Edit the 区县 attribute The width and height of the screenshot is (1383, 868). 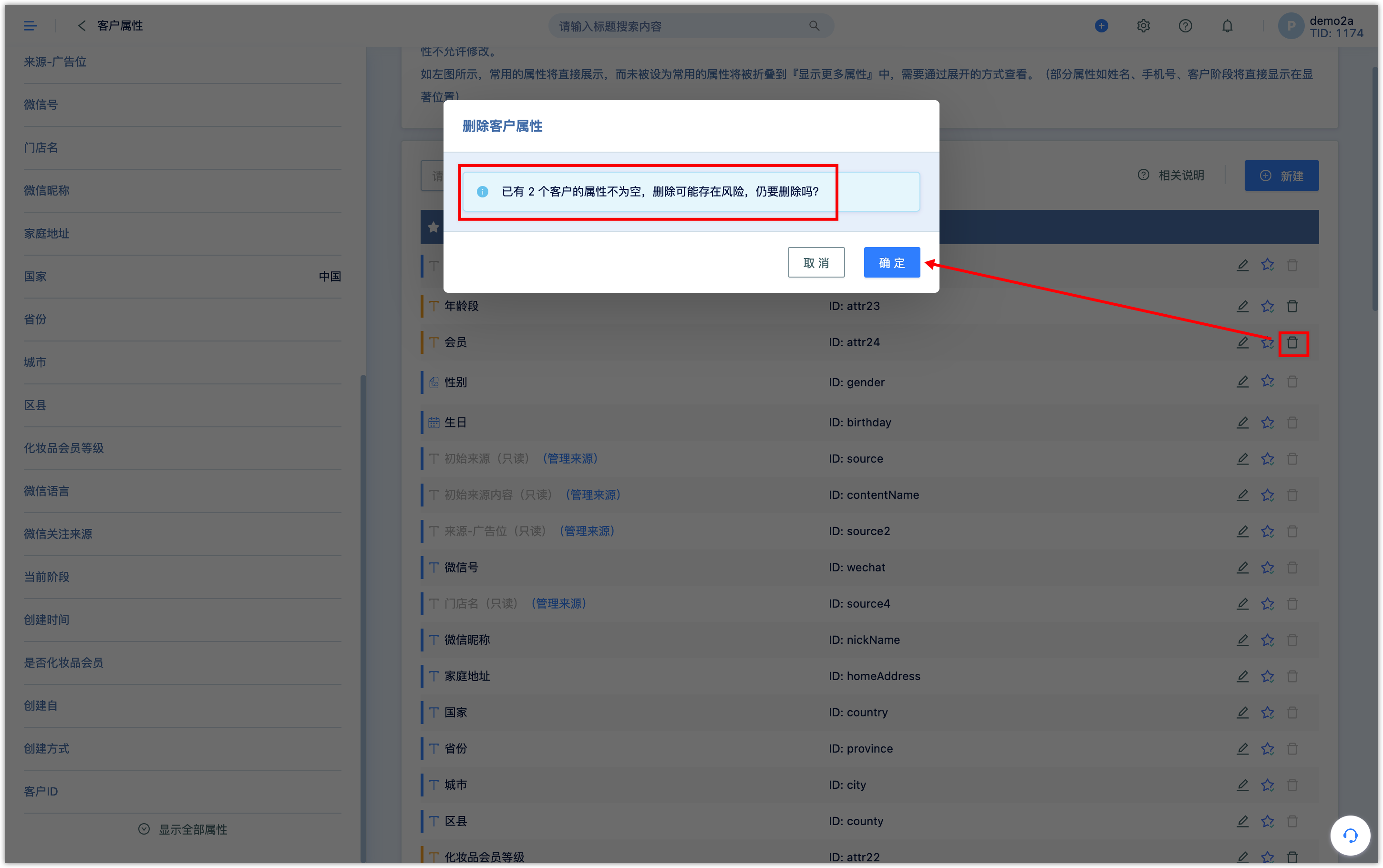1242,821
